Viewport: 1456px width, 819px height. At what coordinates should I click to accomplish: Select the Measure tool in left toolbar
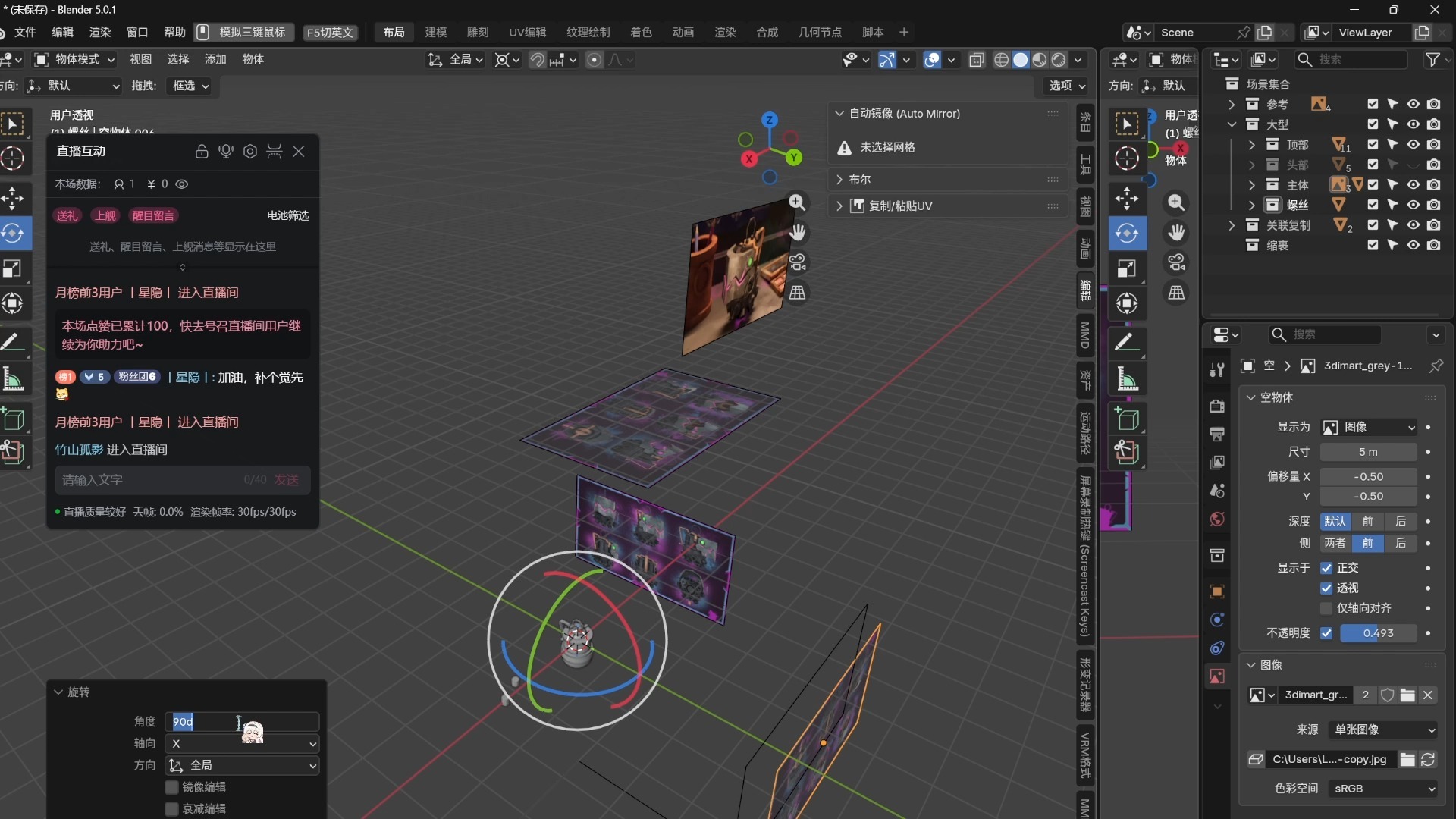(x=13, y=378)
